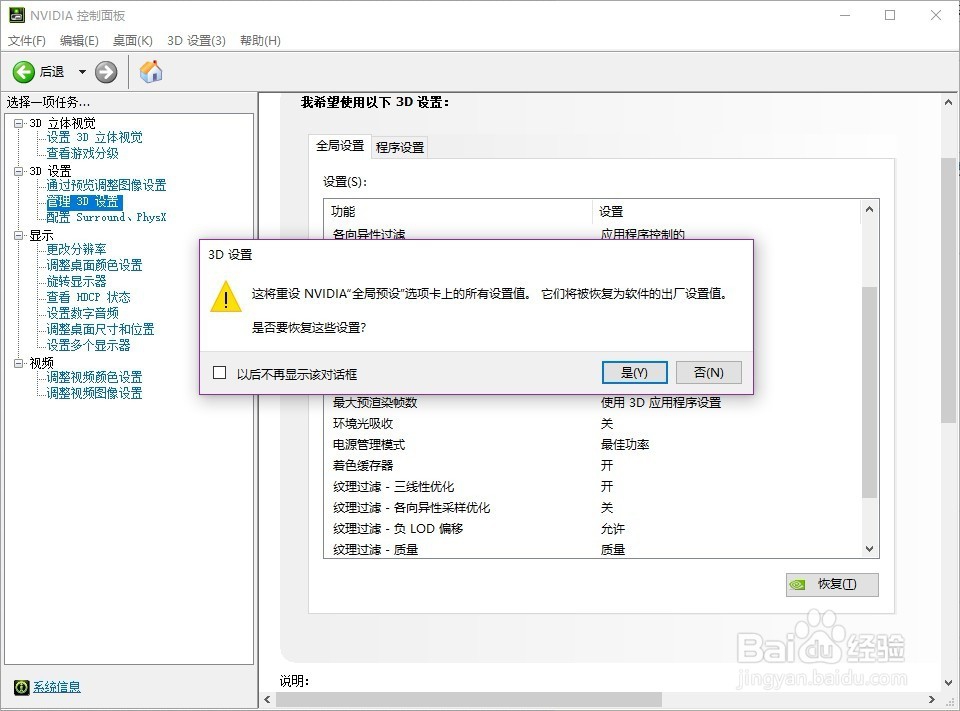
Task: Select 配置 Surround、PhysX in tree
Action: [x=107, y=217]
